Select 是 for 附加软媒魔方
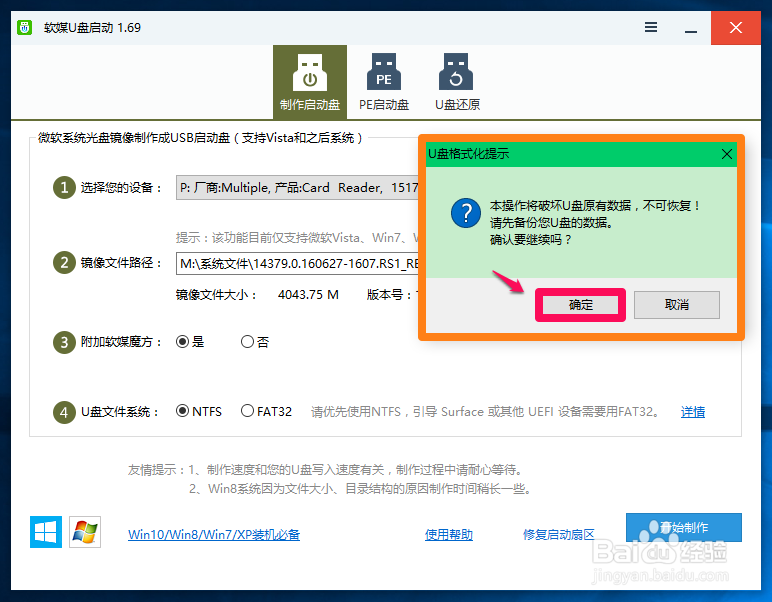The width and height of the screenshot is (772, 602). point(190,342)
